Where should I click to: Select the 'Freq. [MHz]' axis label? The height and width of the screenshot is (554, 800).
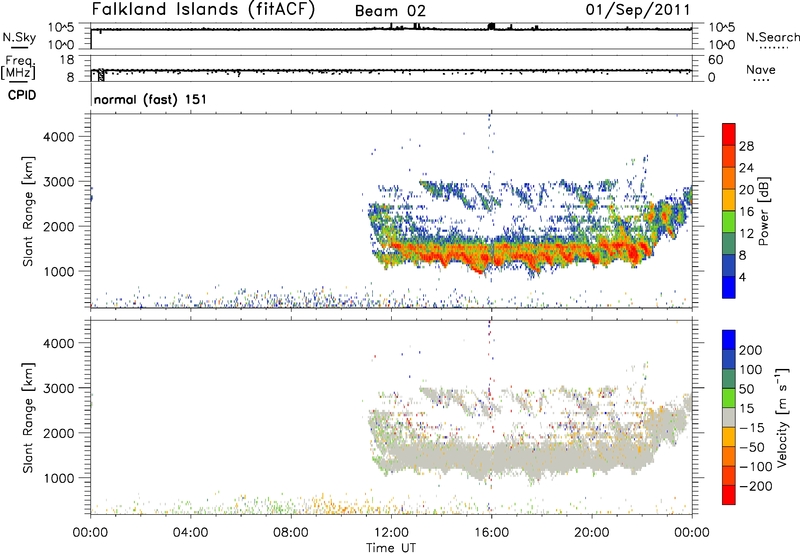(x=19, y=67)
